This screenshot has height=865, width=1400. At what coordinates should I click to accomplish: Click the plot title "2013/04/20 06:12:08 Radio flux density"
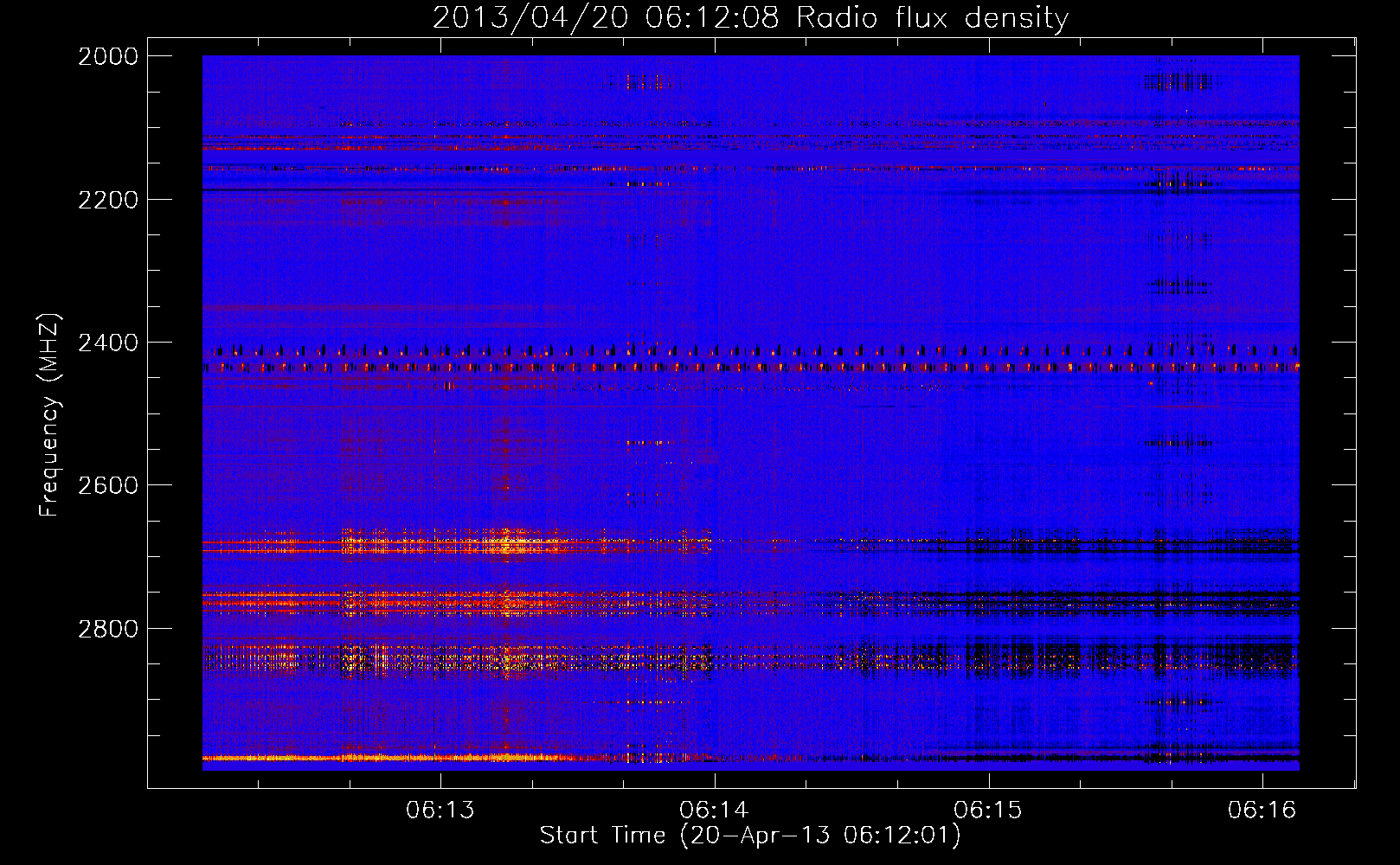(750, 18)
